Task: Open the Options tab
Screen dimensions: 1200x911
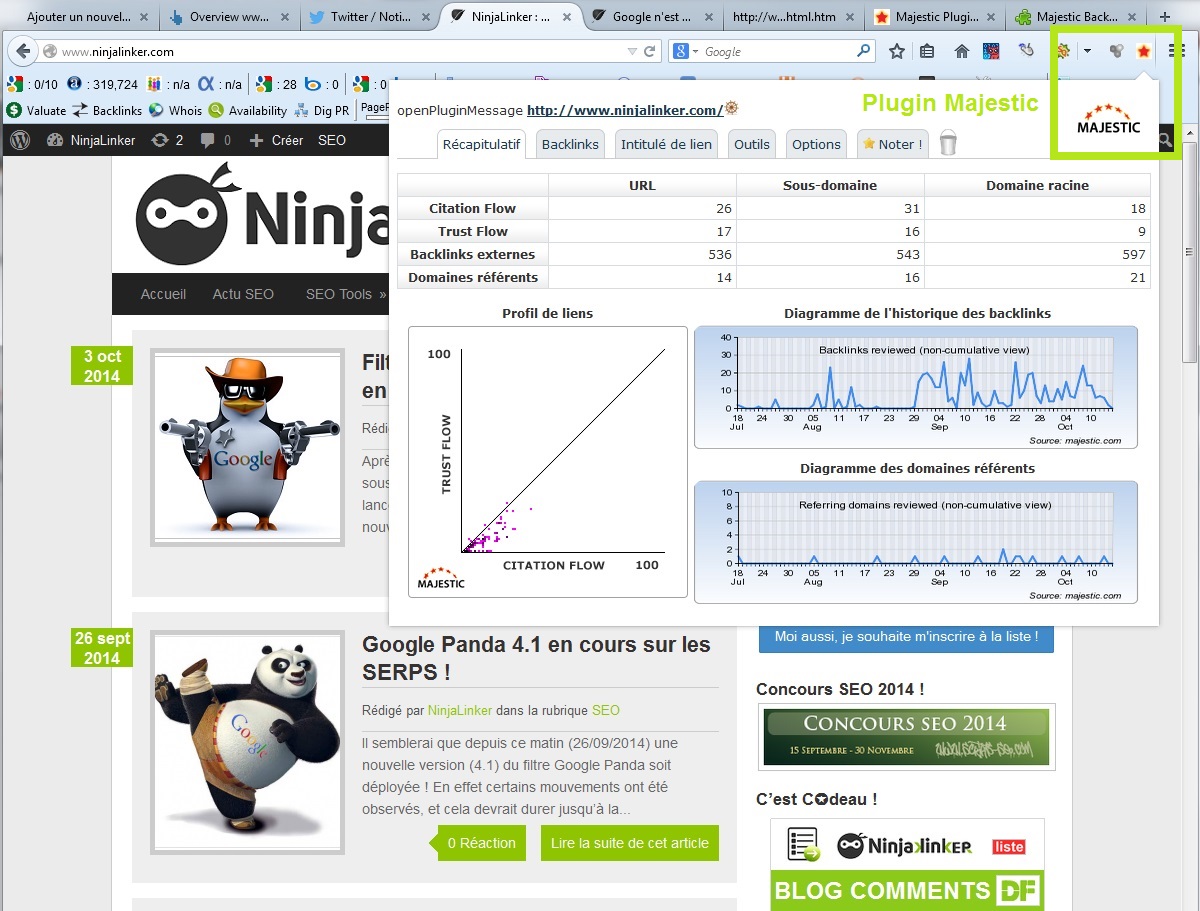Action: pyautogui.click(x=816, y=144)
